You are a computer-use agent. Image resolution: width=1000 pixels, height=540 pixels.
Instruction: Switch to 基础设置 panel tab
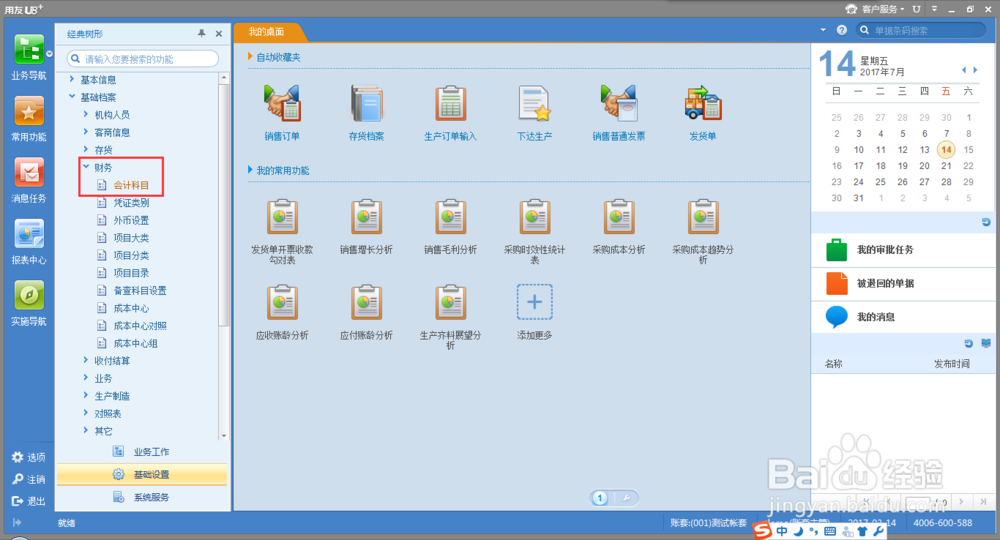pos(142,474)
